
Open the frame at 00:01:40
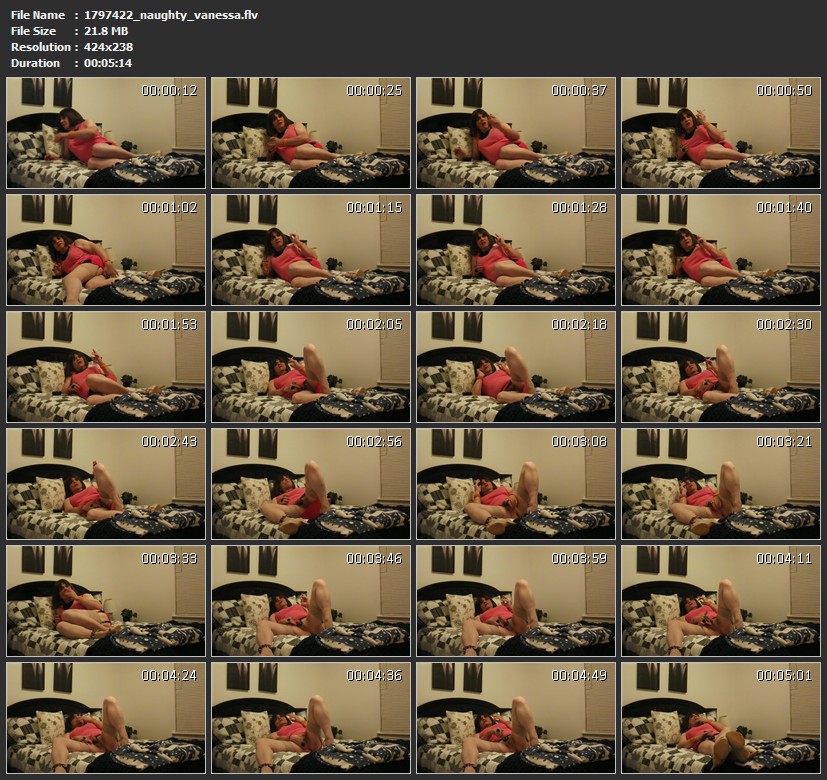[x=721, y=250]
